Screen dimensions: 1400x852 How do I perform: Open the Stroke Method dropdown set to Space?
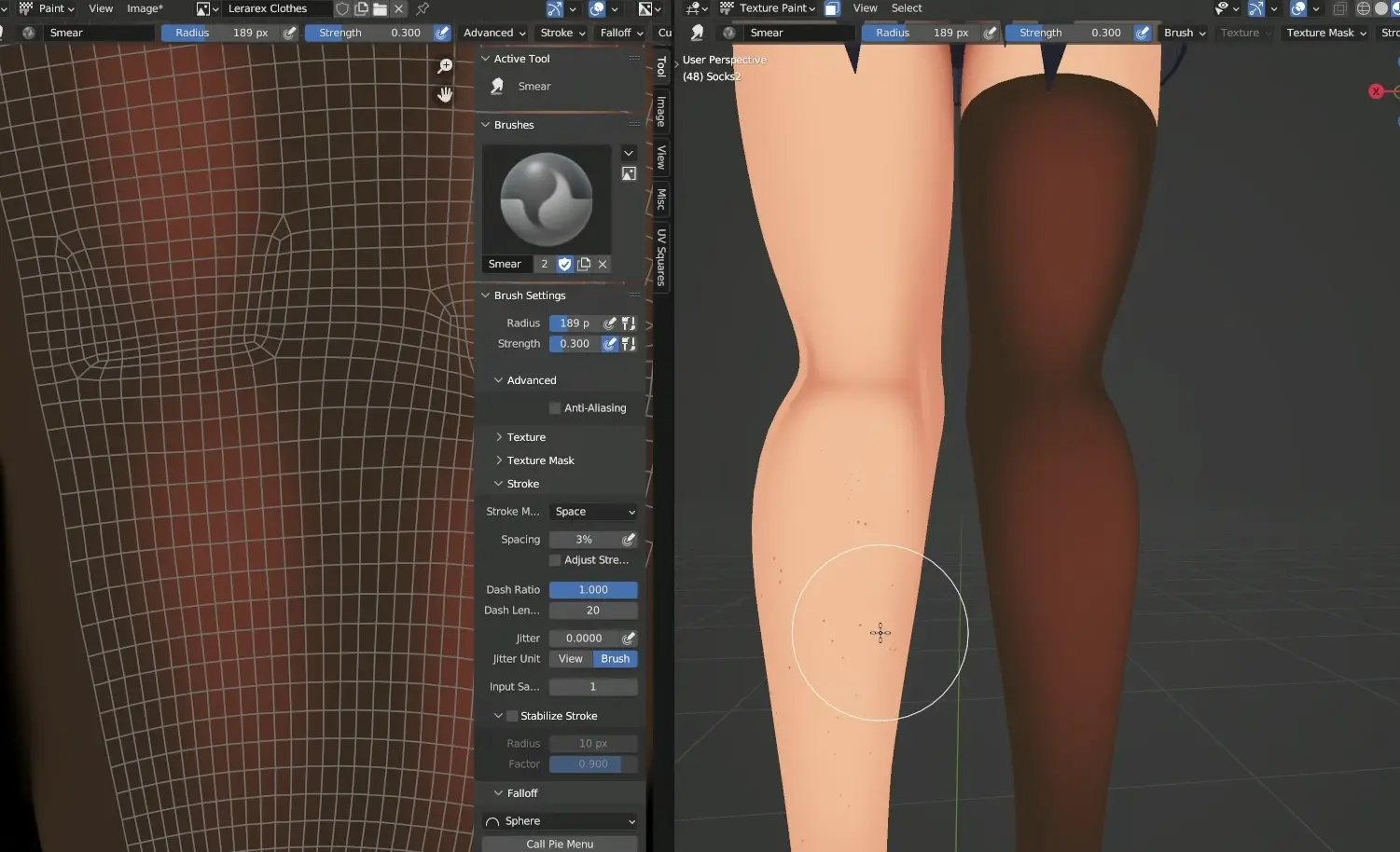[593, 512]
